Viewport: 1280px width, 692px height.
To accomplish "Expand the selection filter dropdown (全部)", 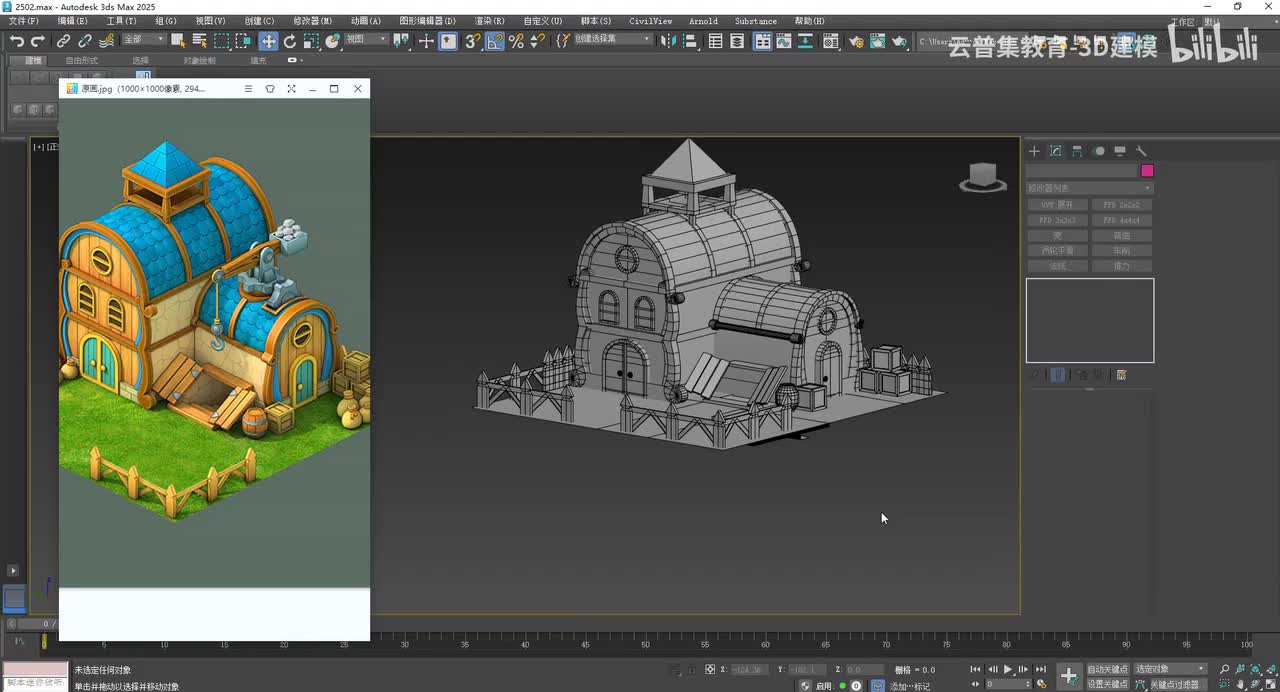I will [144, 40].
